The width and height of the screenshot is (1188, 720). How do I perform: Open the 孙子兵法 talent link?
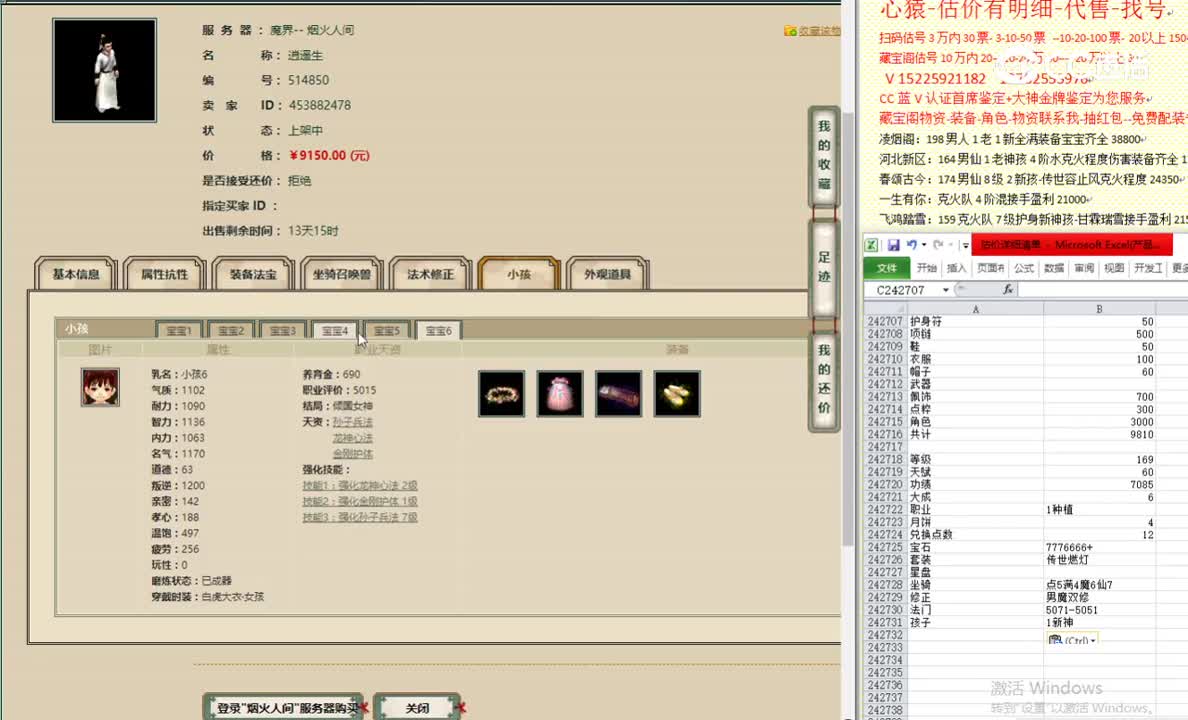(x=352, y=421)
